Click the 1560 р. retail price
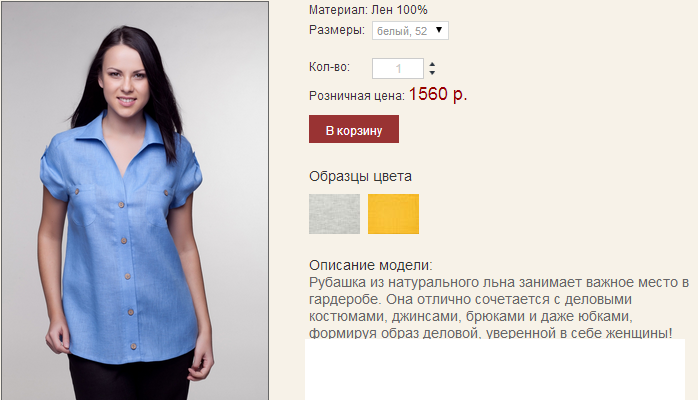 pos(438,94)
